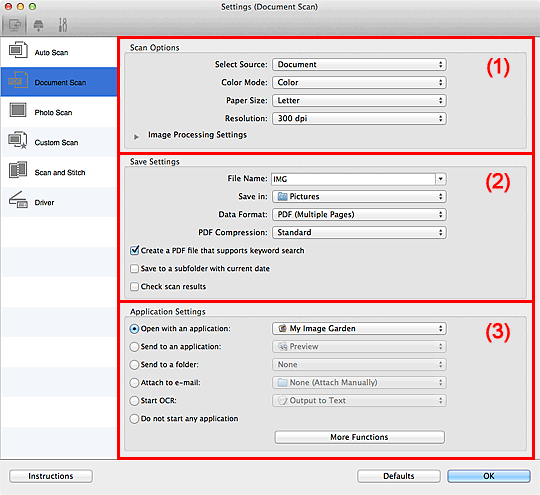Expand Image Processing Settings triangle
Screen dimensions: 540x495
[x=136, y=137]
